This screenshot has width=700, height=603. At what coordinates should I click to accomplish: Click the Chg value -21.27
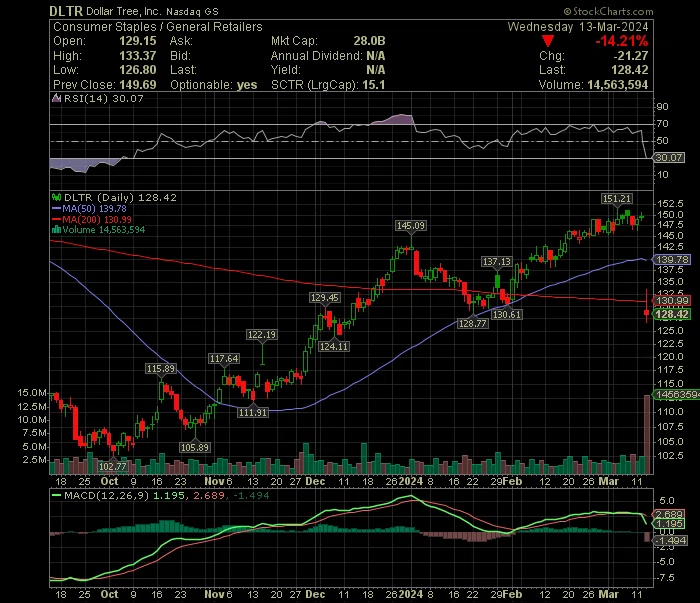631,56
